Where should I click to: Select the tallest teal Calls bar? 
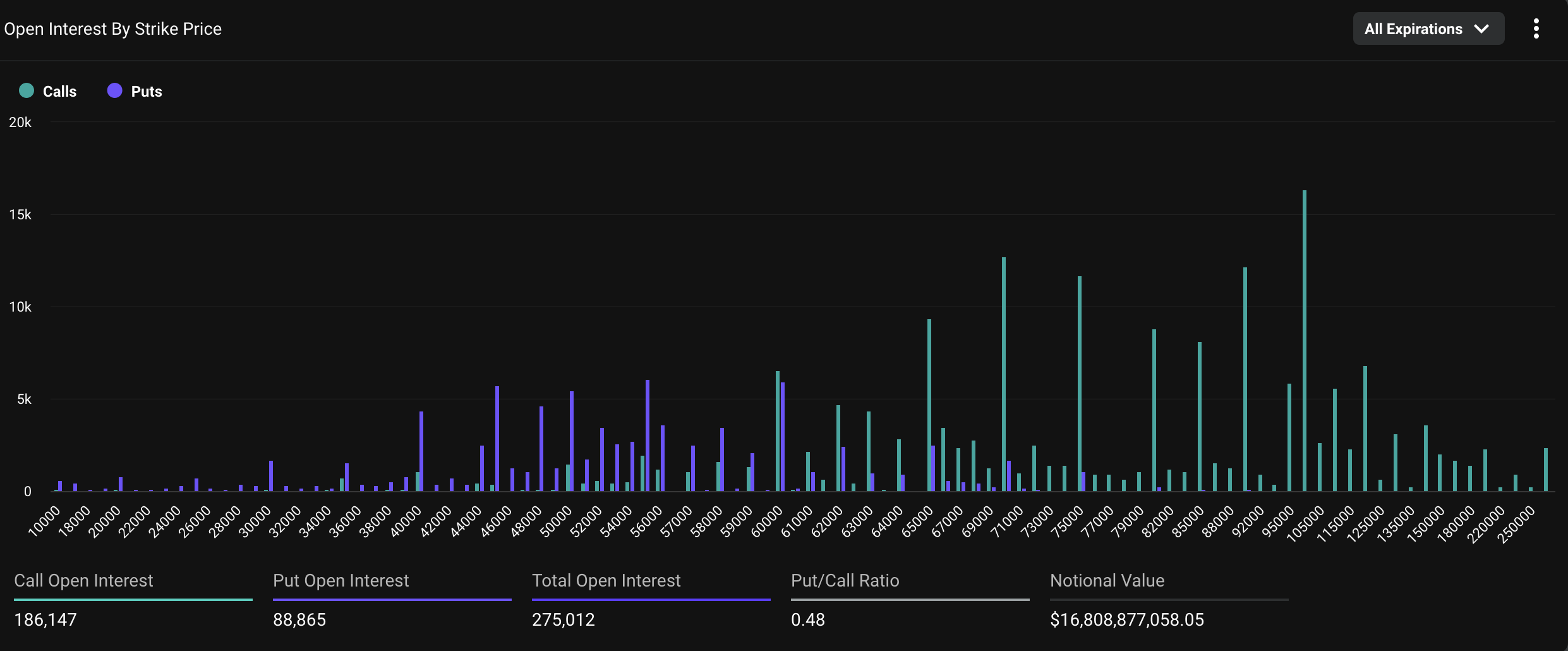pyautogui.click(x=1305, y=341)
